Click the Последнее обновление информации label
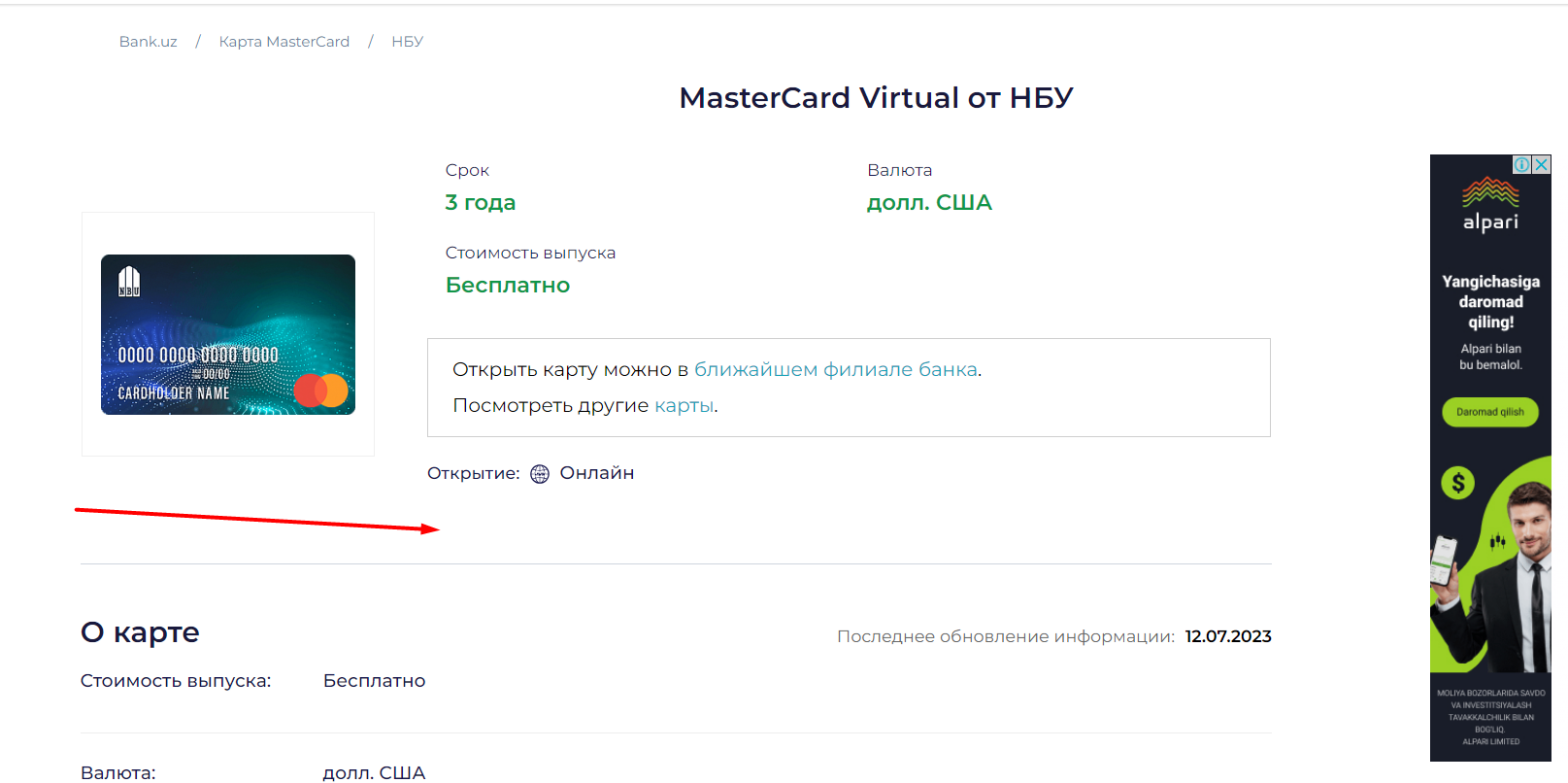This screenshot has width=1568, height=783. [1006, 636]
